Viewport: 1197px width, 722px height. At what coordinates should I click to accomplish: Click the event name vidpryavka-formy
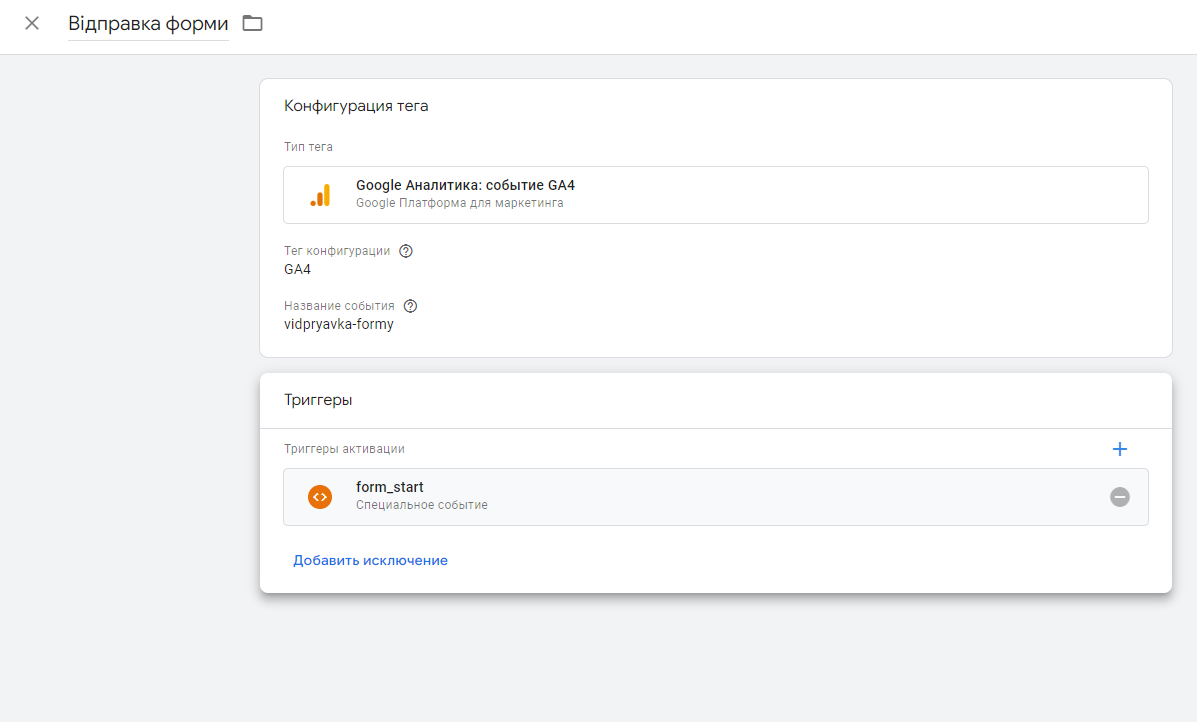(x=339, y=324)
